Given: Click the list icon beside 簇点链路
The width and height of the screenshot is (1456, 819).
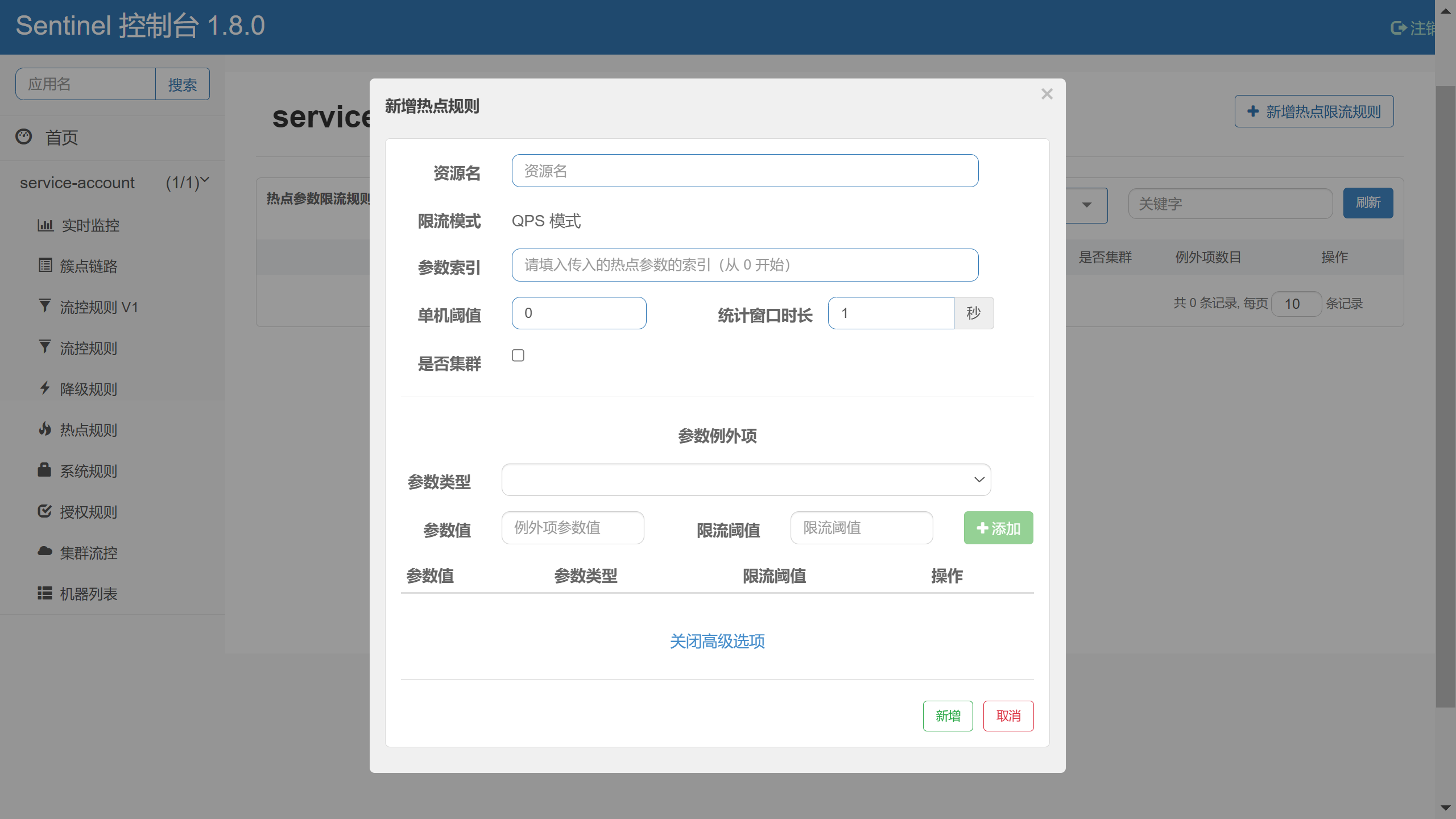Looking at the screenshot, I should tap(45, 265).
